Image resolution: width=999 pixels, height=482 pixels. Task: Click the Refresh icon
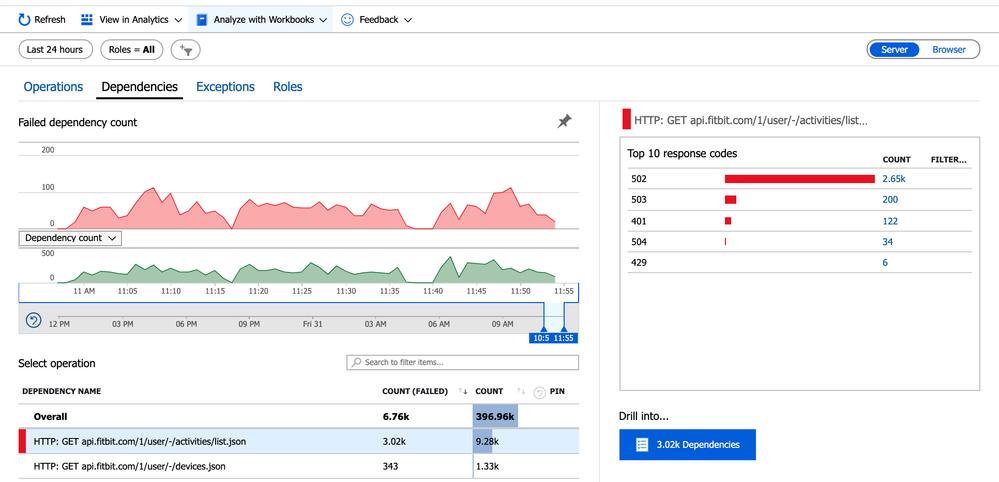point(25,20)
